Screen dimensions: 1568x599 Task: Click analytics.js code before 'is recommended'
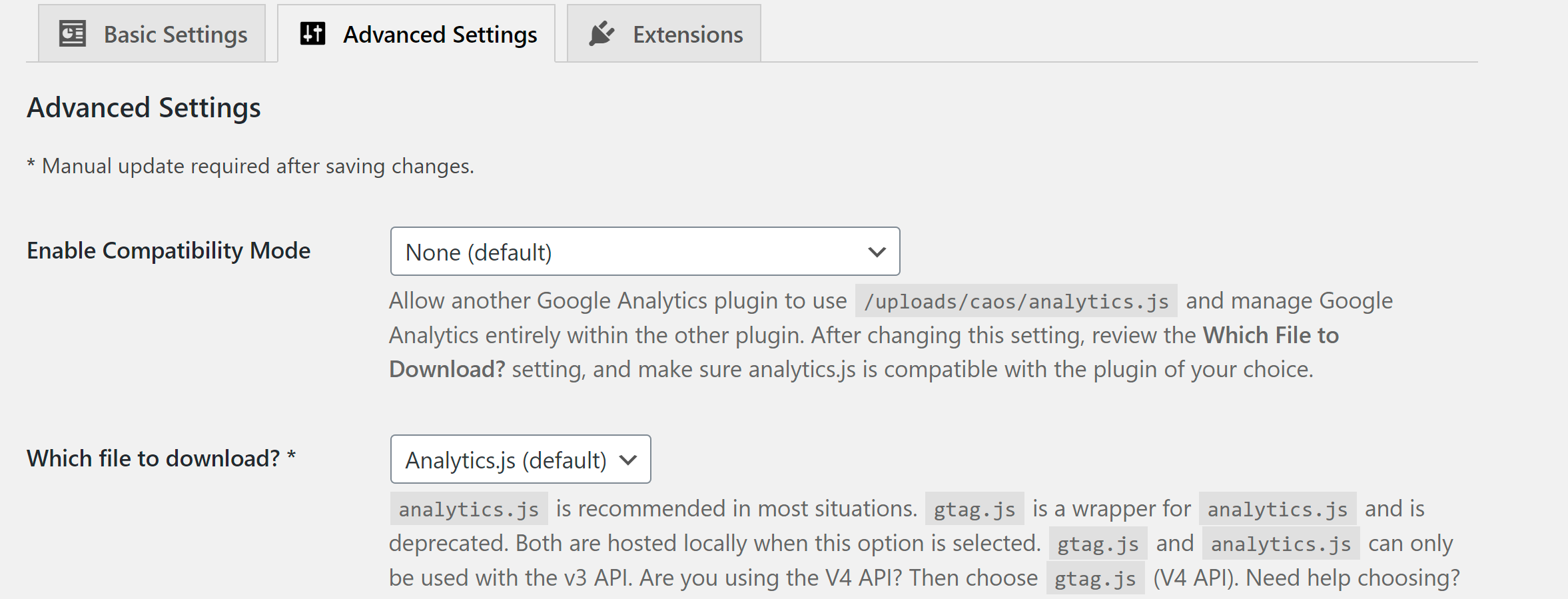(468, 509)
